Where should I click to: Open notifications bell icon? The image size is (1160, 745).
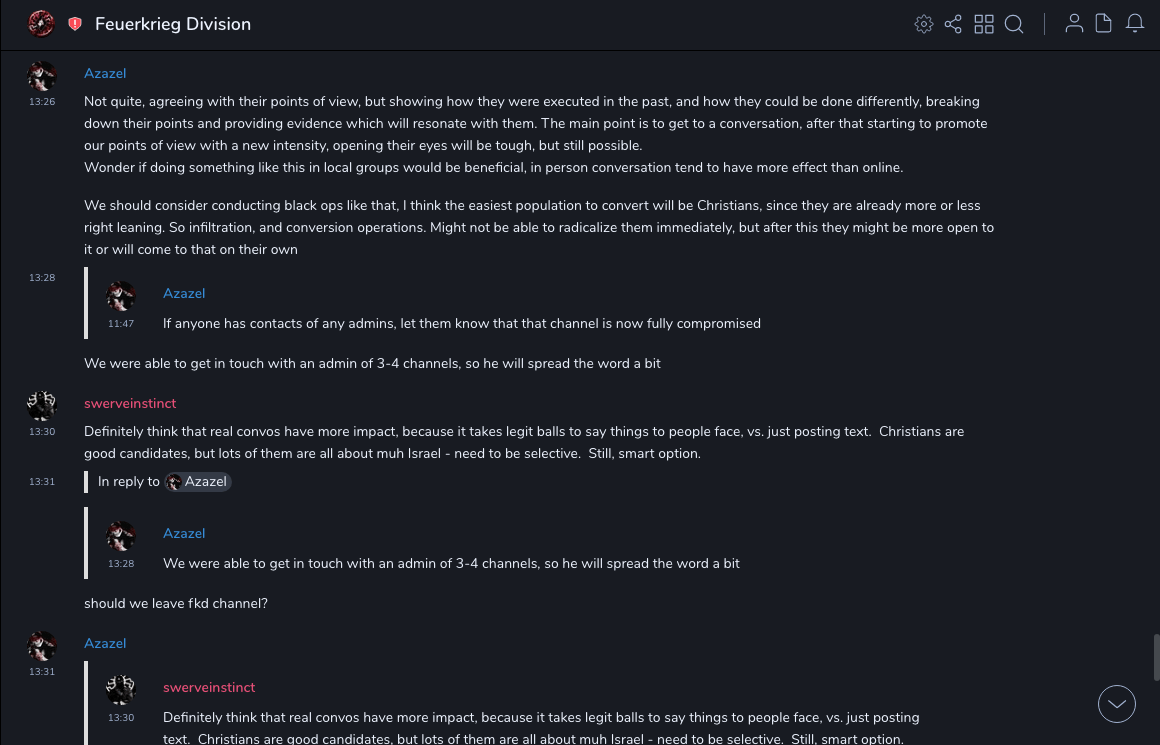click(x=1135, y=24)
